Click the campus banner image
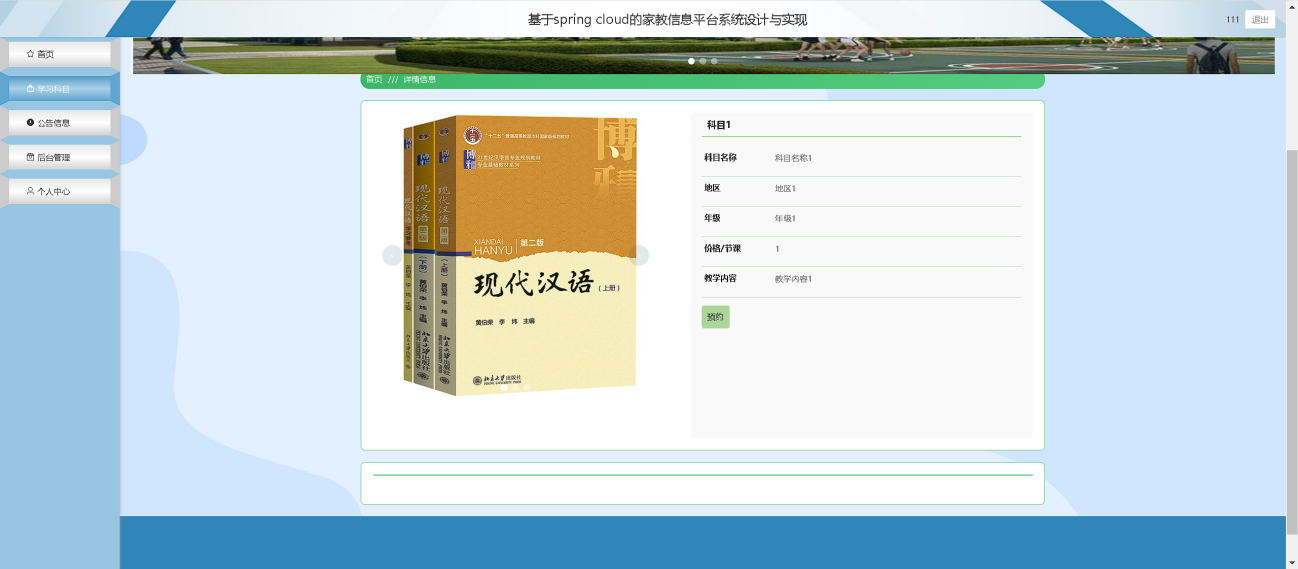Viewport: 1298px width, 569px height. click(x=704, y=55)
